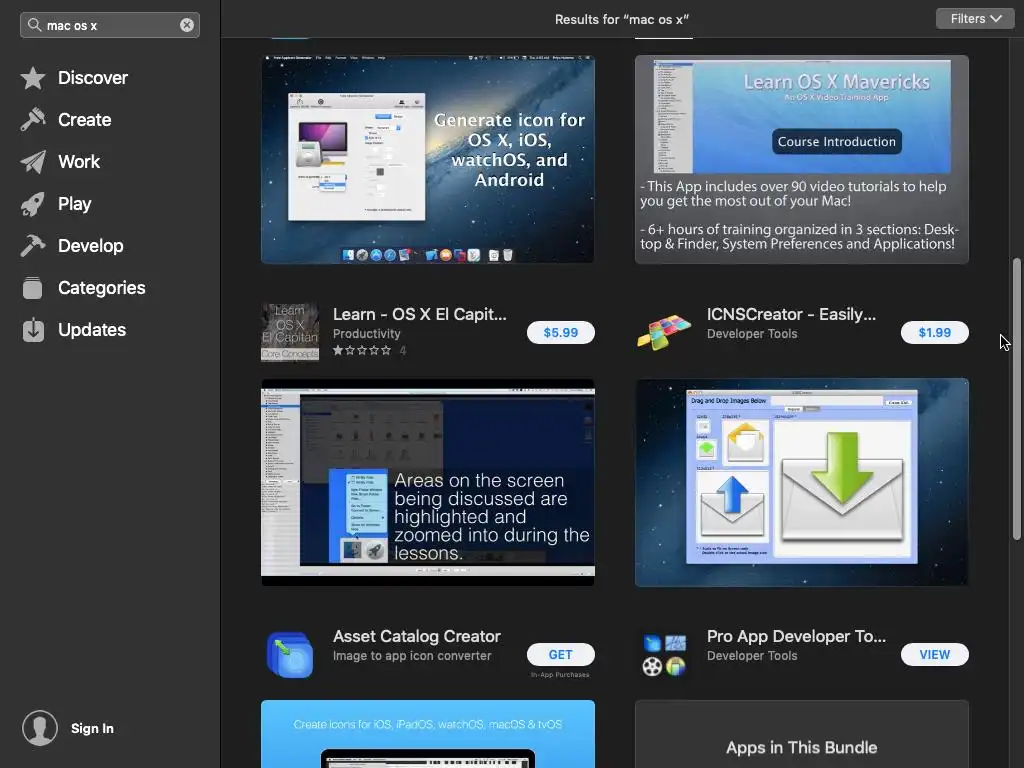Click the Categories icon in sidebar

click(x=33, y=288)
